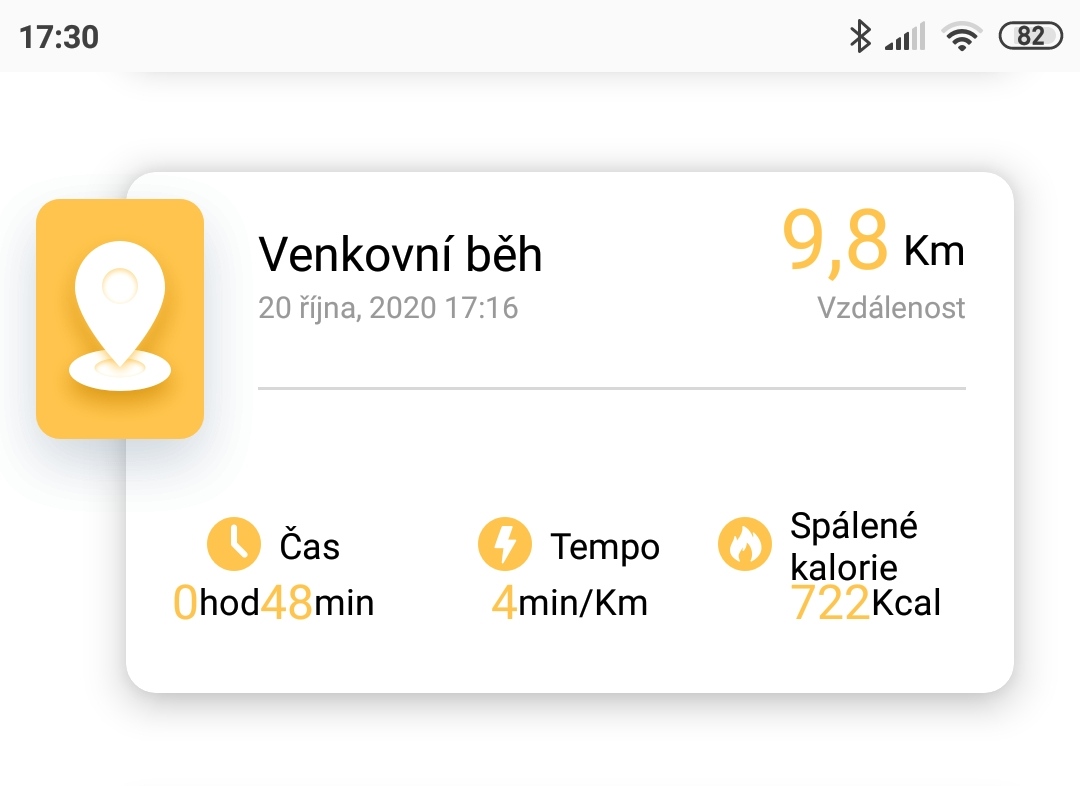The image size is (1080, 786).
Task: Tap the Tempo label
Action: click(605, 547)
